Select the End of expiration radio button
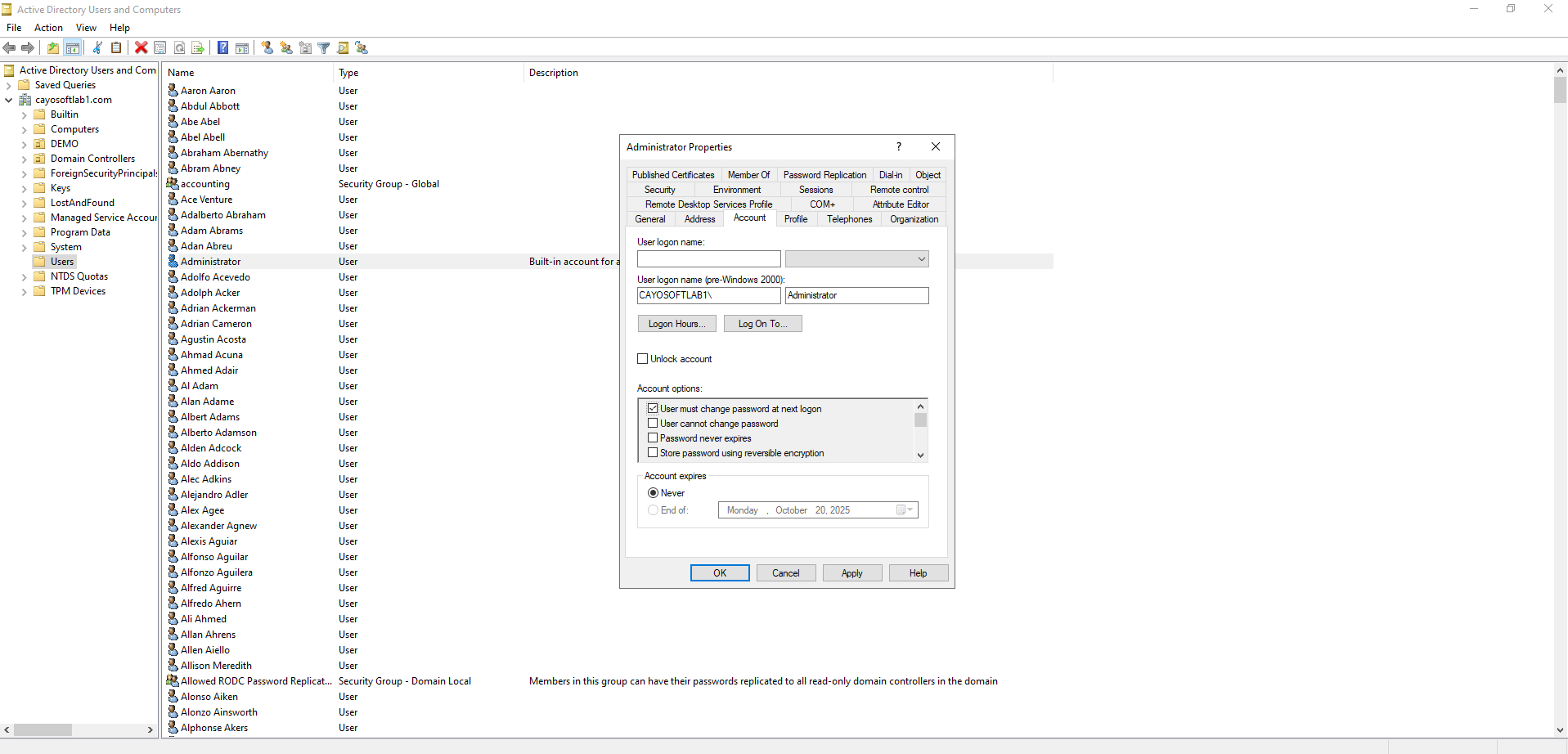Image resolution: width=1568 pixels, height=754 pixels. (653, 510)
